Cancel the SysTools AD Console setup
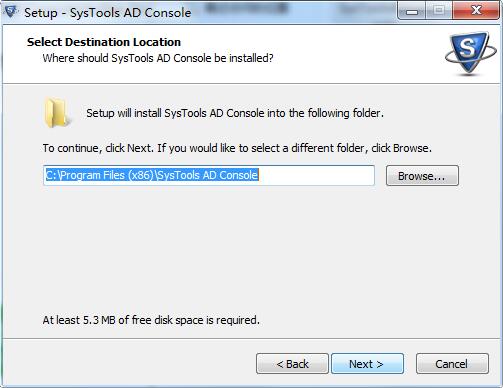Viewport: 503px width, 388px height. (x=452, y=364)
